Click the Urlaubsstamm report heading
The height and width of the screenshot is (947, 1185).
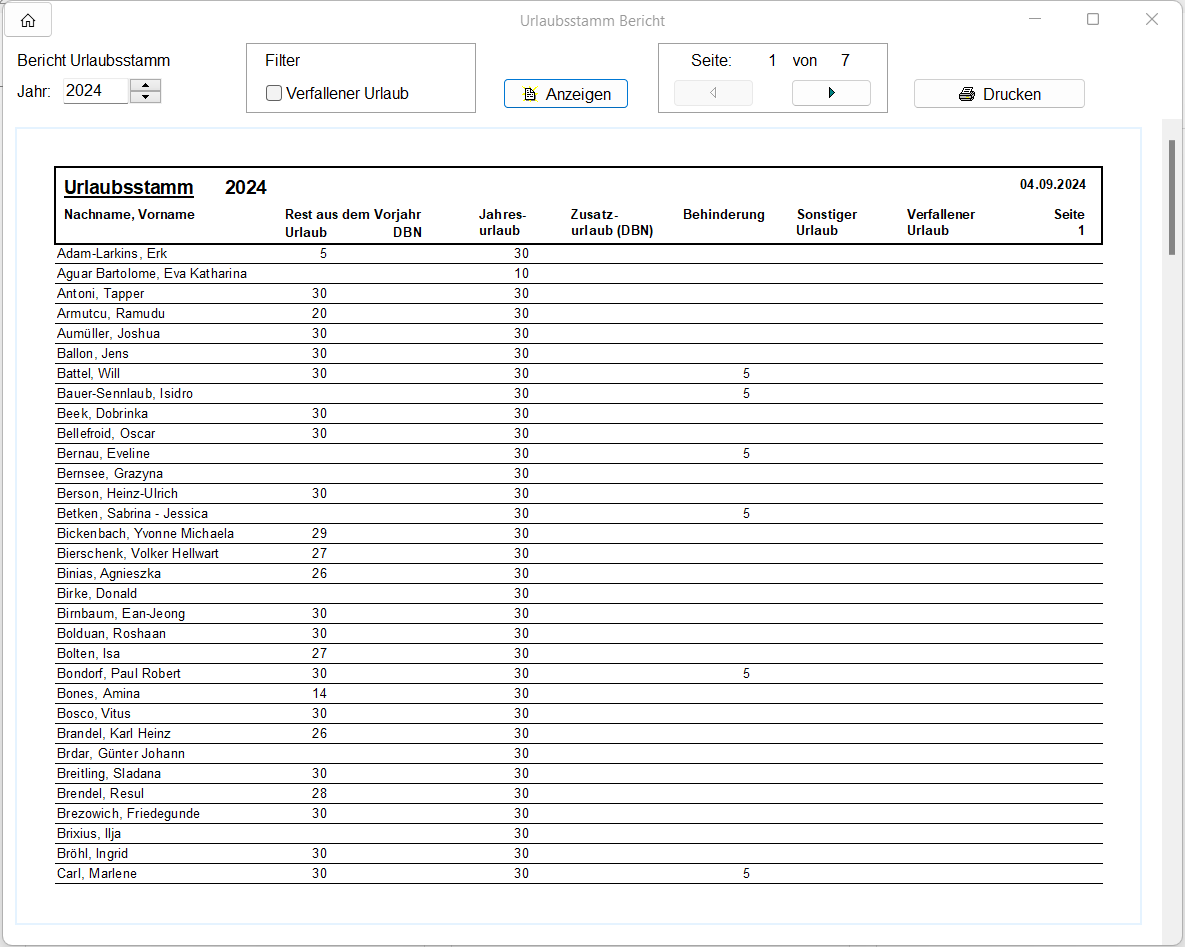[128, 187]
